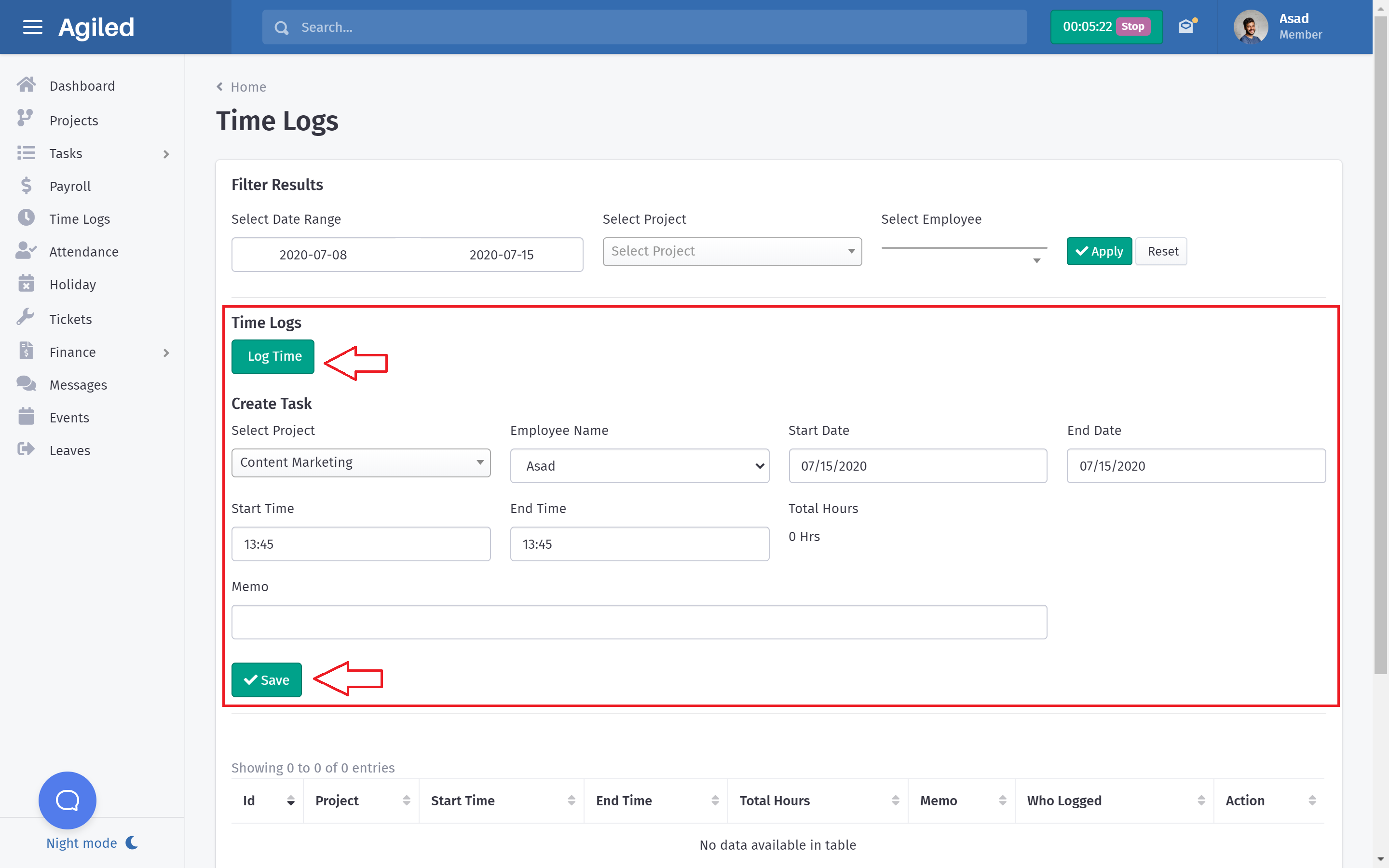Click the Dashboard home icon
The image size is (1389, 868).
(26, 85)
